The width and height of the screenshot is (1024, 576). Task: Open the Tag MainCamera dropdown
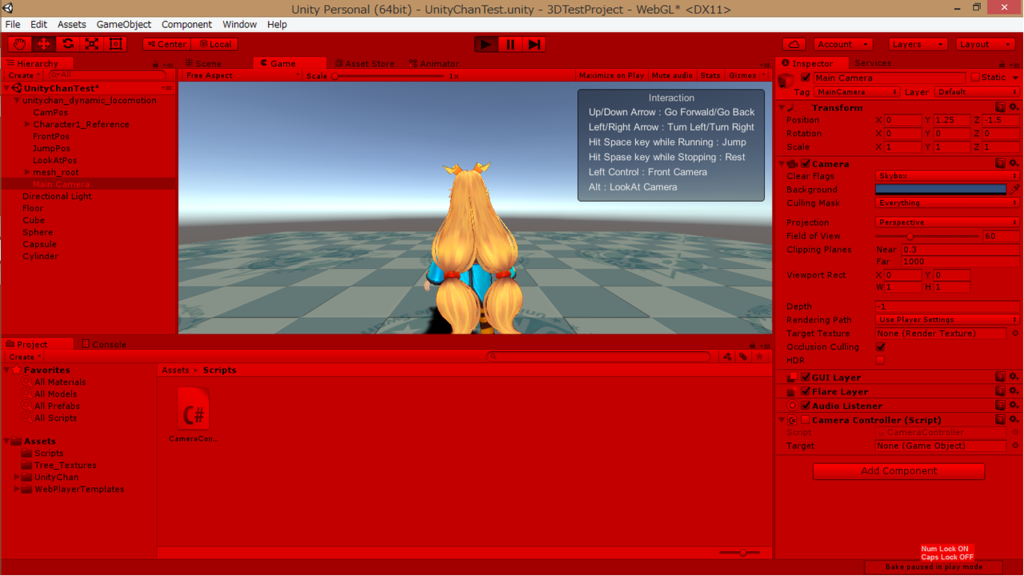857,92
